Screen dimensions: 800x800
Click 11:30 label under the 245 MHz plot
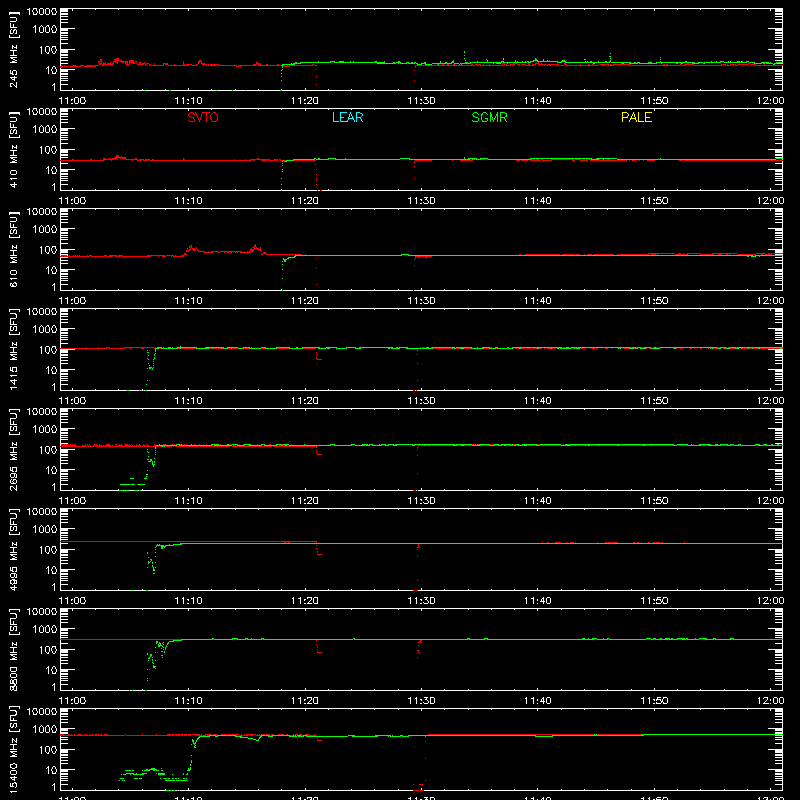pos(421,101)
